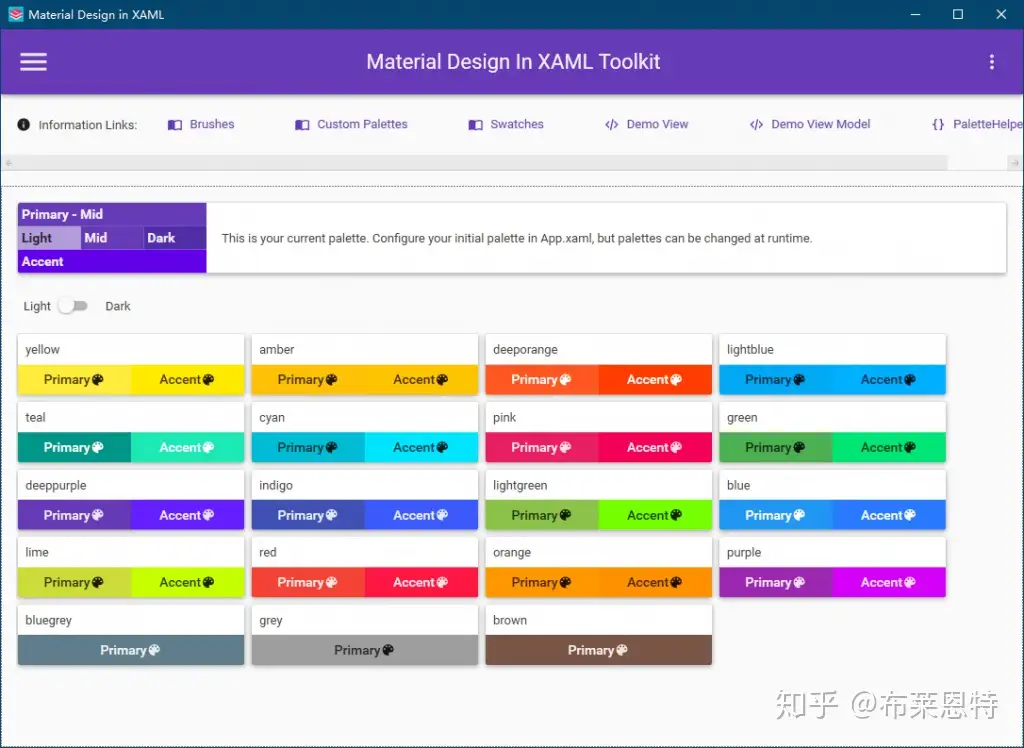Open the three-dot overflow menu
This screenshot has width=1024, height=748.
(x=991, y=62)
